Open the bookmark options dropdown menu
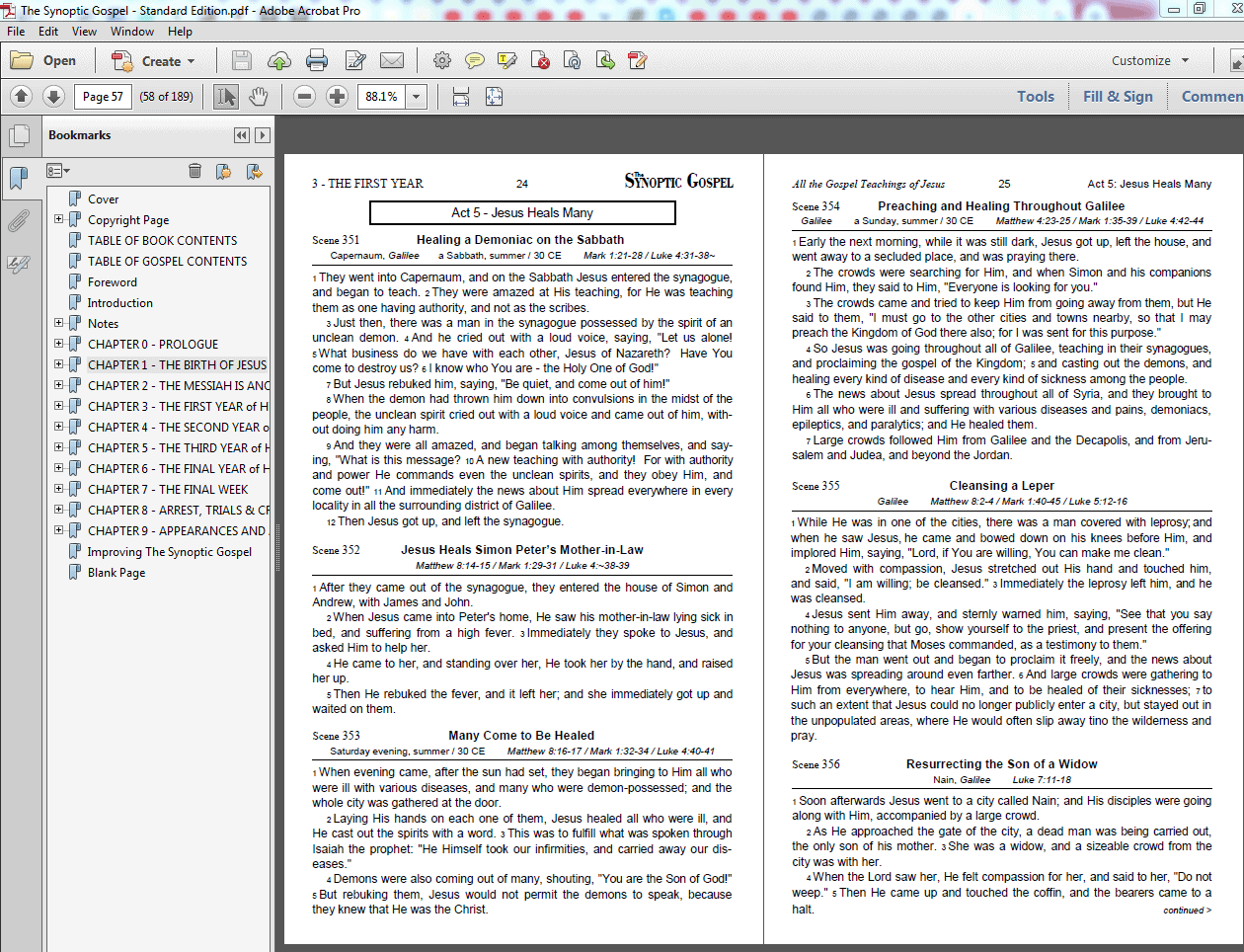Viewport: 1244px width, 952px height. coord(58,171)
